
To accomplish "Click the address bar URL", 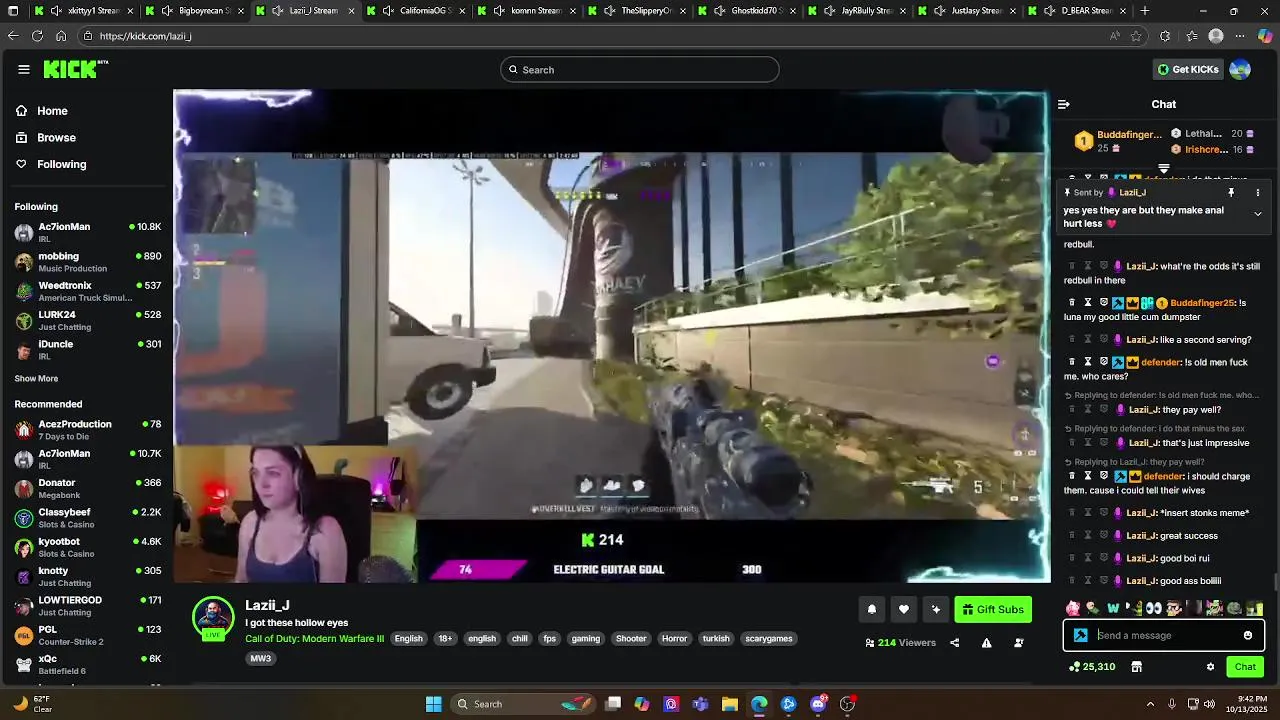I will [146, 36].
